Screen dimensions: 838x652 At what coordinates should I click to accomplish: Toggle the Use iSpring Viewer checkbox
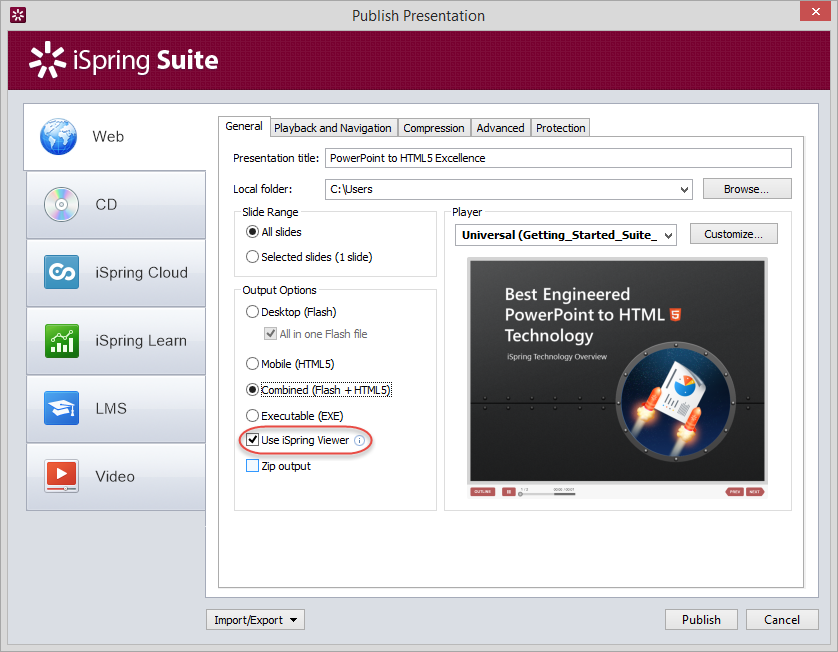coord(252,440)
